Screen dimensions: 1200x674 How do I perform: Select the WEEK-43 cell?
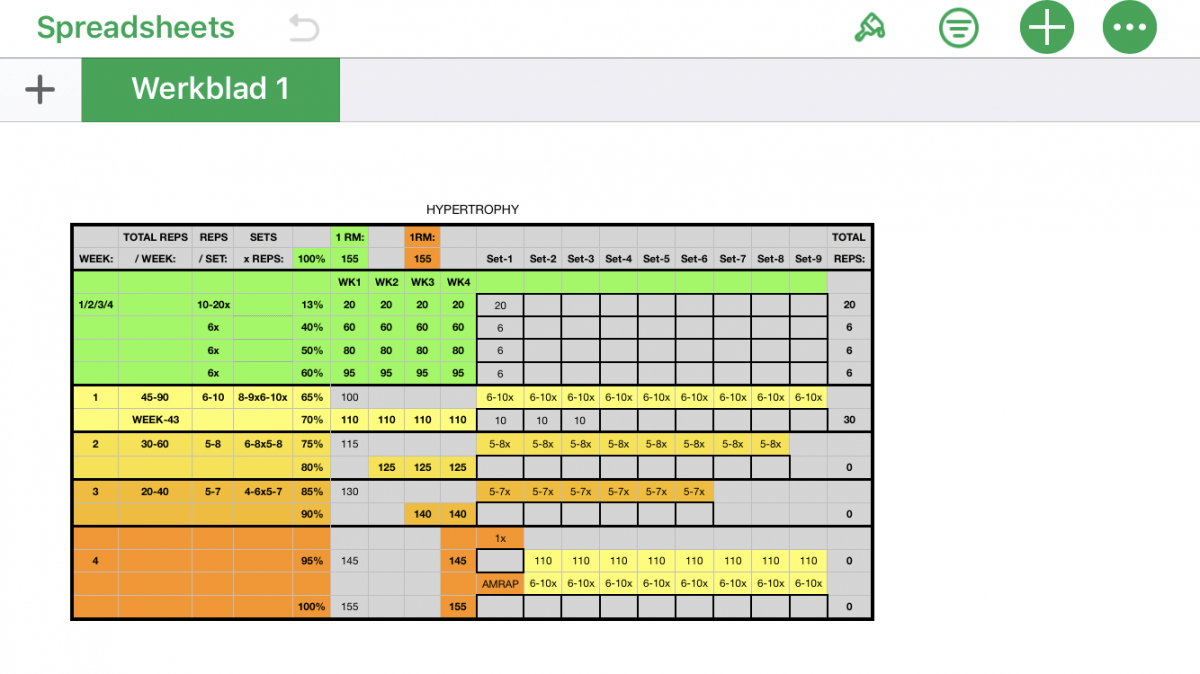click(155, 421)
